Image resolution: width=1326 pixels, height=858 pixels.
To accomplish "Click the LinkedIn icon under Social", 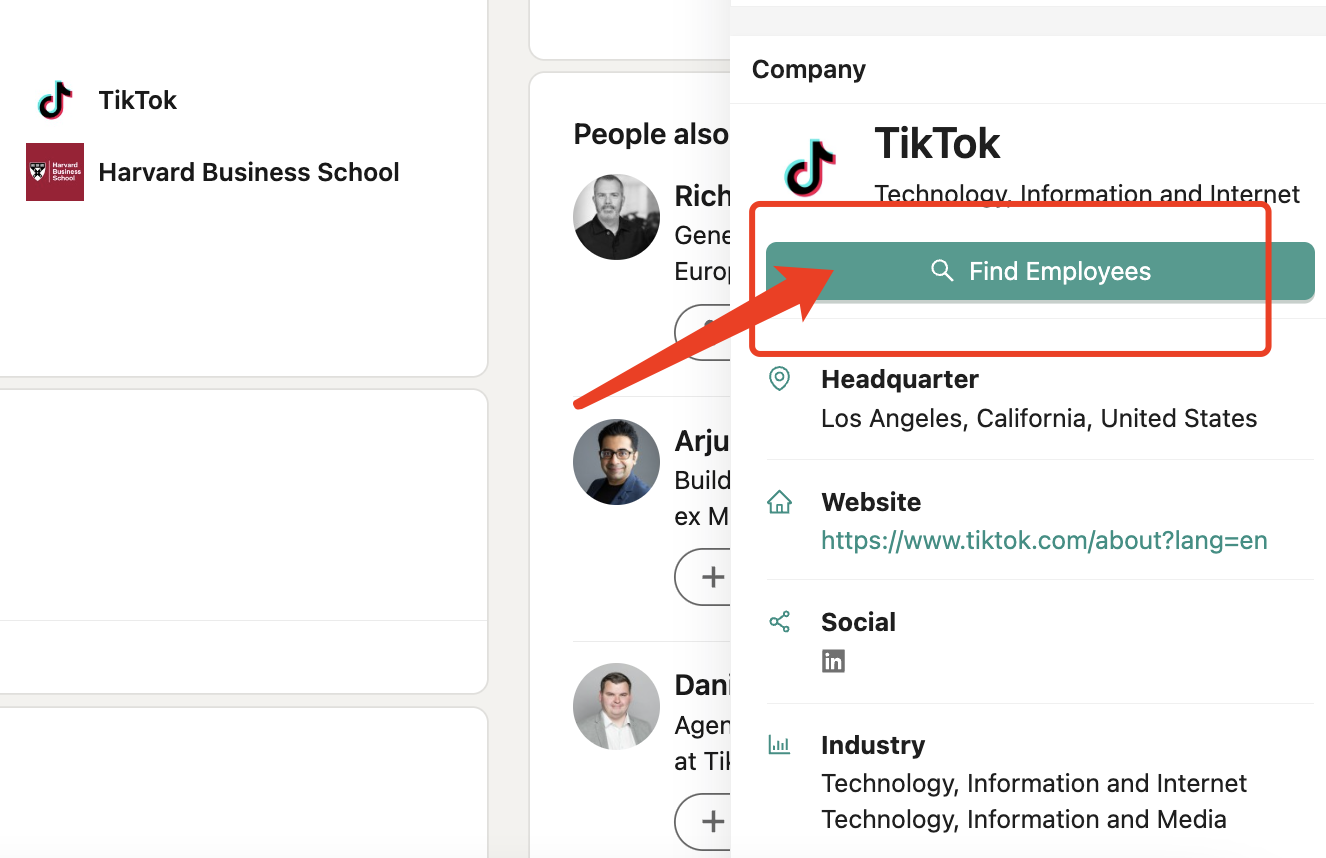I will (x=833, y=661).
